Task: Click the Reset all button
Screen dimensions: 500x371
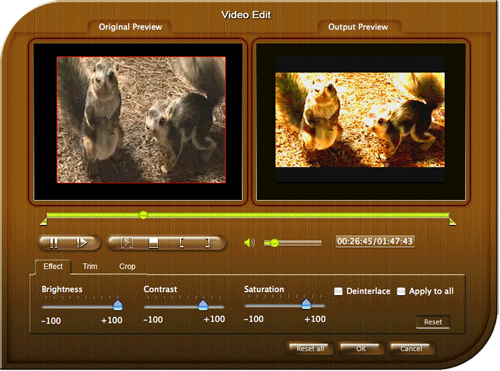Action: [x=310, y=349]
